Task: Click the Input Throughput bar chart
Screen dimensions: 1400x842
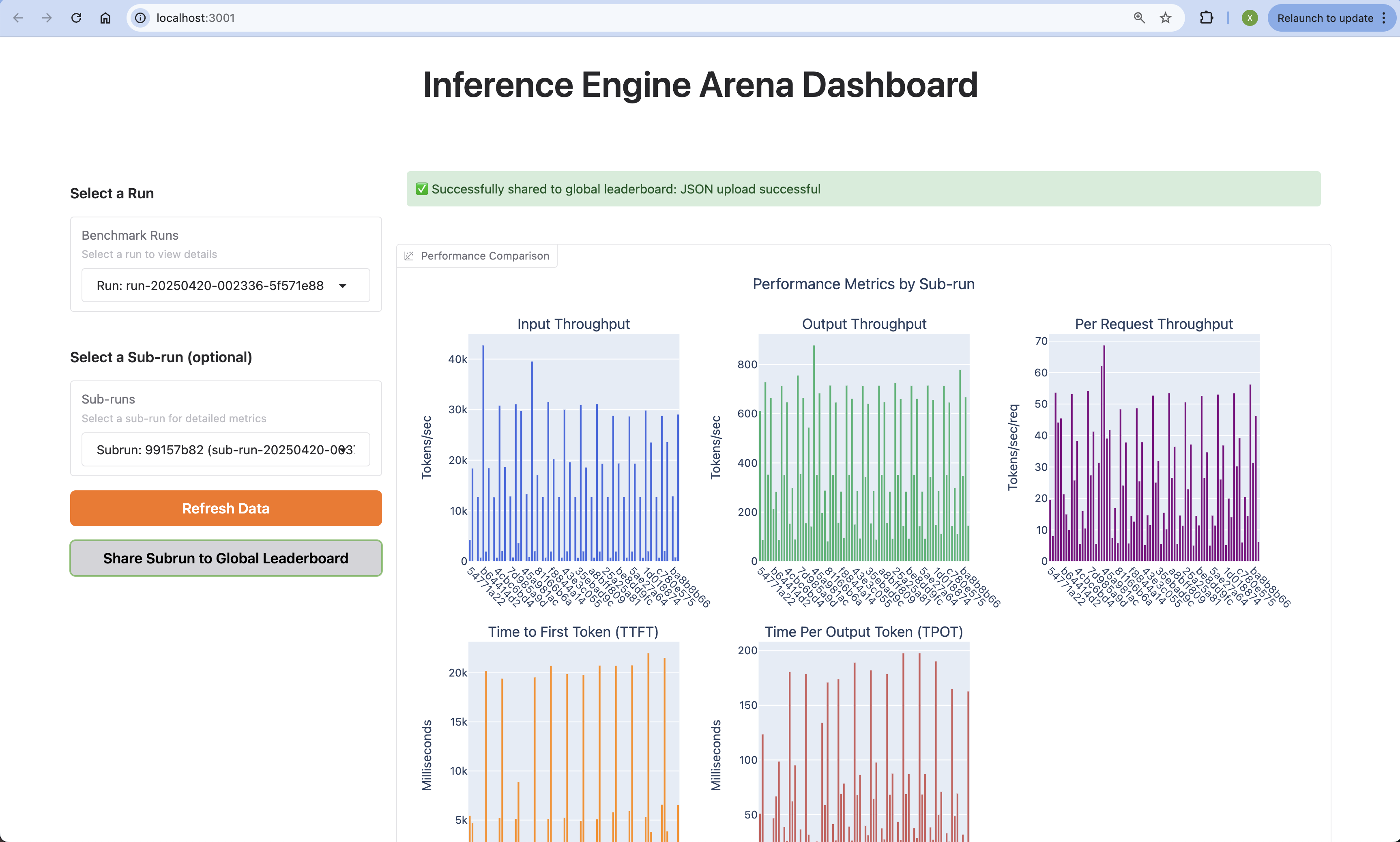Action: 573,448
